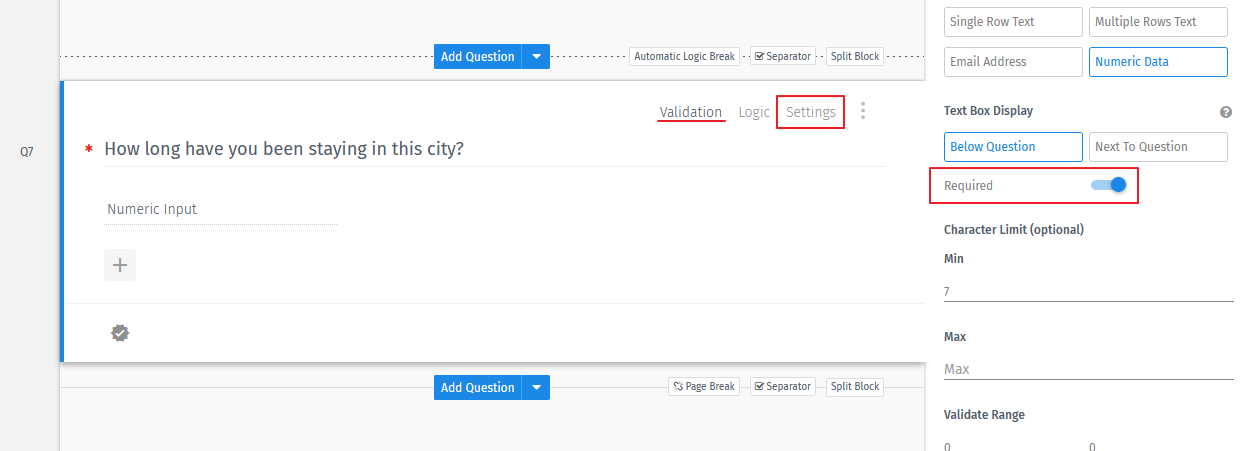Screen dimensions: 1249x451
Task: Click the lower Add Question button
Action: (478, 387)
